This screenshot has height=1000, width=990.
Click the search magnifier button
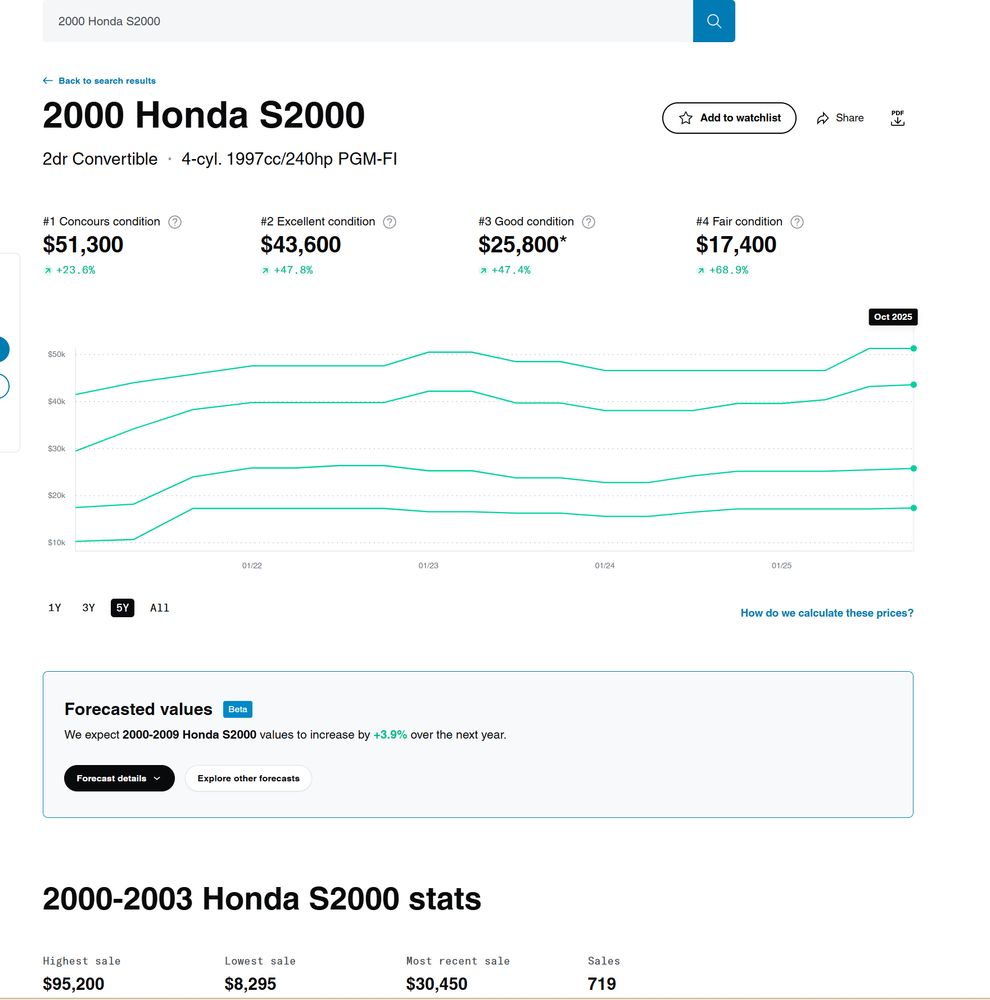tap(713, 21)
